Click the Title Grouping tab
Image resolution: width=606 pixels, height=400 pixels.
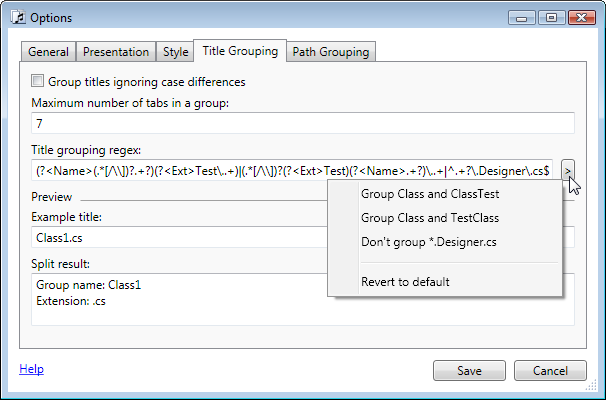pyautogui.click(x=240, y=51)
